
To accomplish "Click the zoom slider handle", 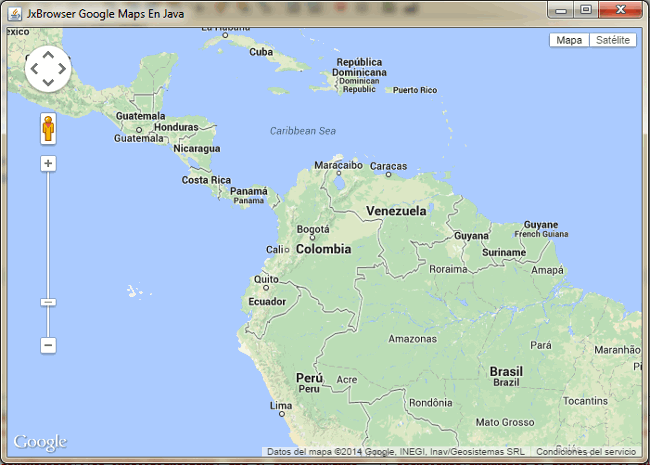I will 48,302.
